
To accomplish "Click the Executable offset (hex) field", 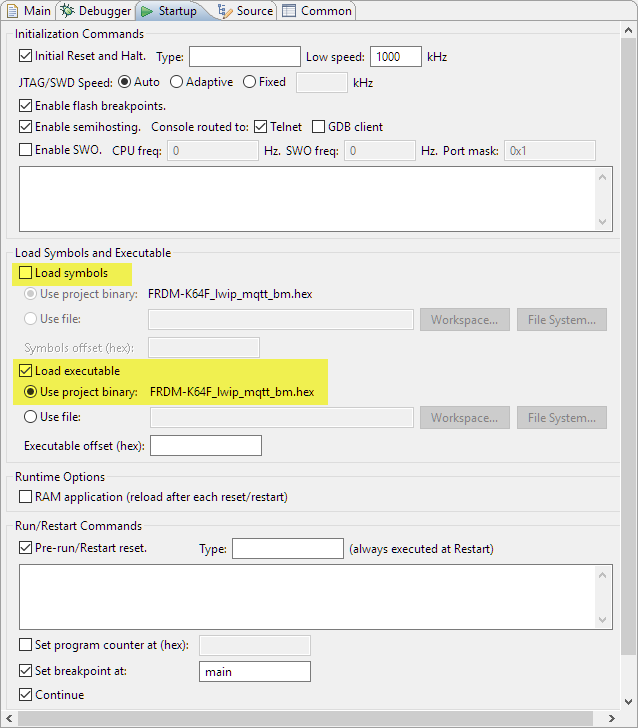I will (x=205, y=446).
